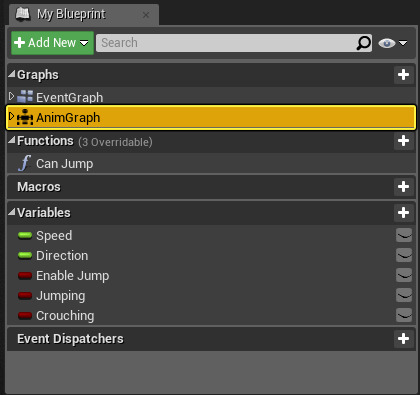
Task: Toggle the Speed variable editable eye
Action: pos(404,235)
